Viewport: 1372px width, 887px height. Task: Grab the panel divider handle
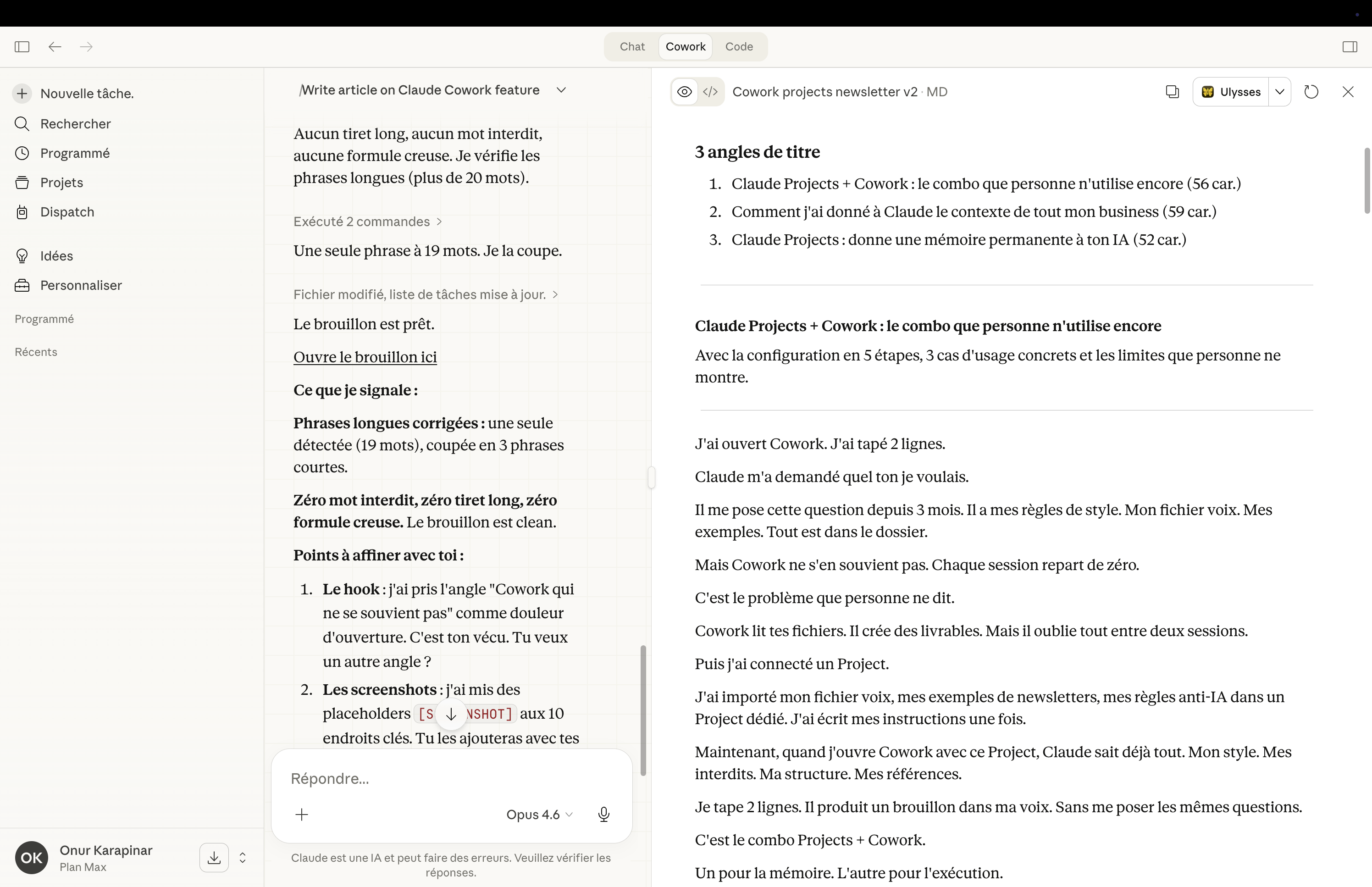tap(651, 477)
